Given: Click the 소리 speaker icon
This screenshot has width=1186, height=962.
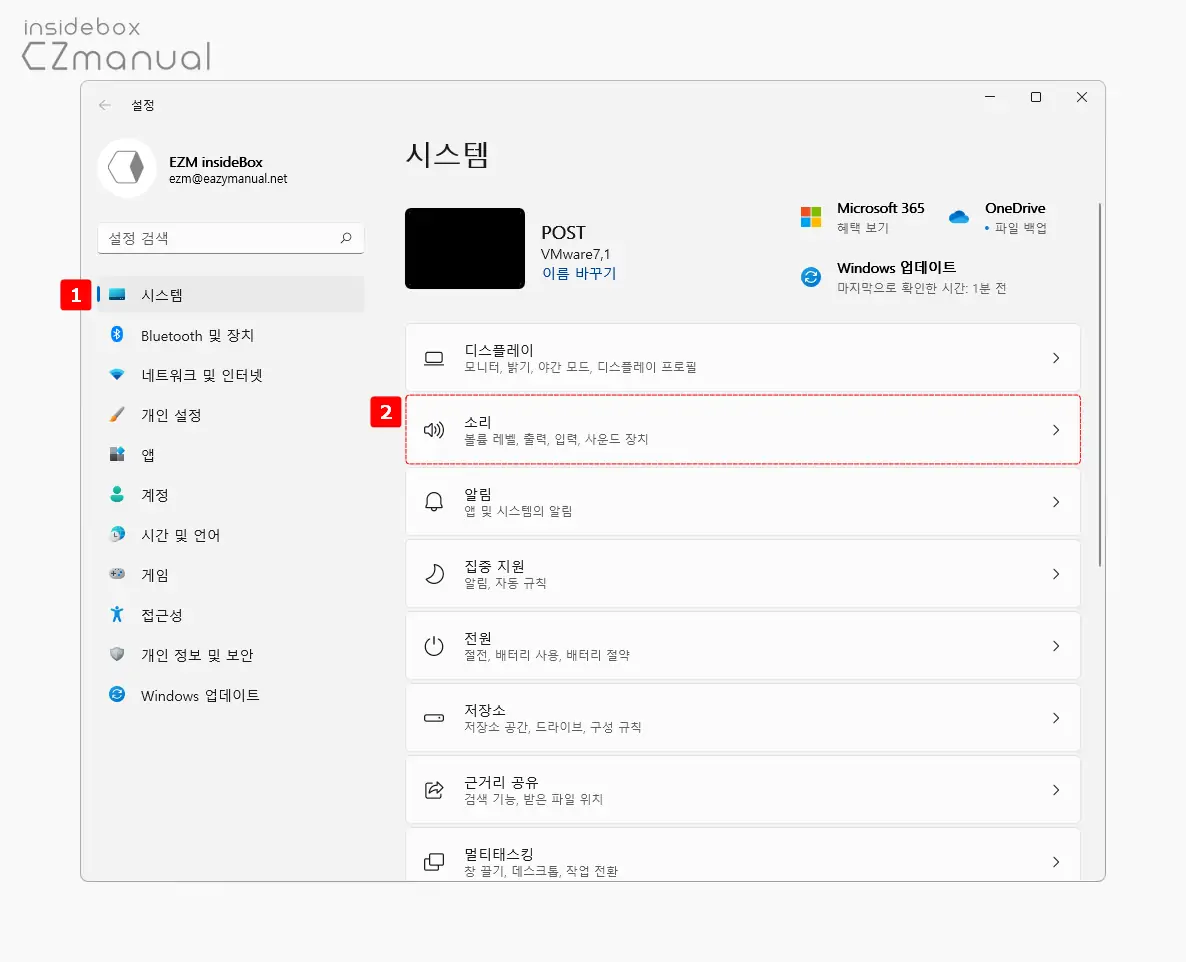Looking at the screenshot, I should (433, 429).
